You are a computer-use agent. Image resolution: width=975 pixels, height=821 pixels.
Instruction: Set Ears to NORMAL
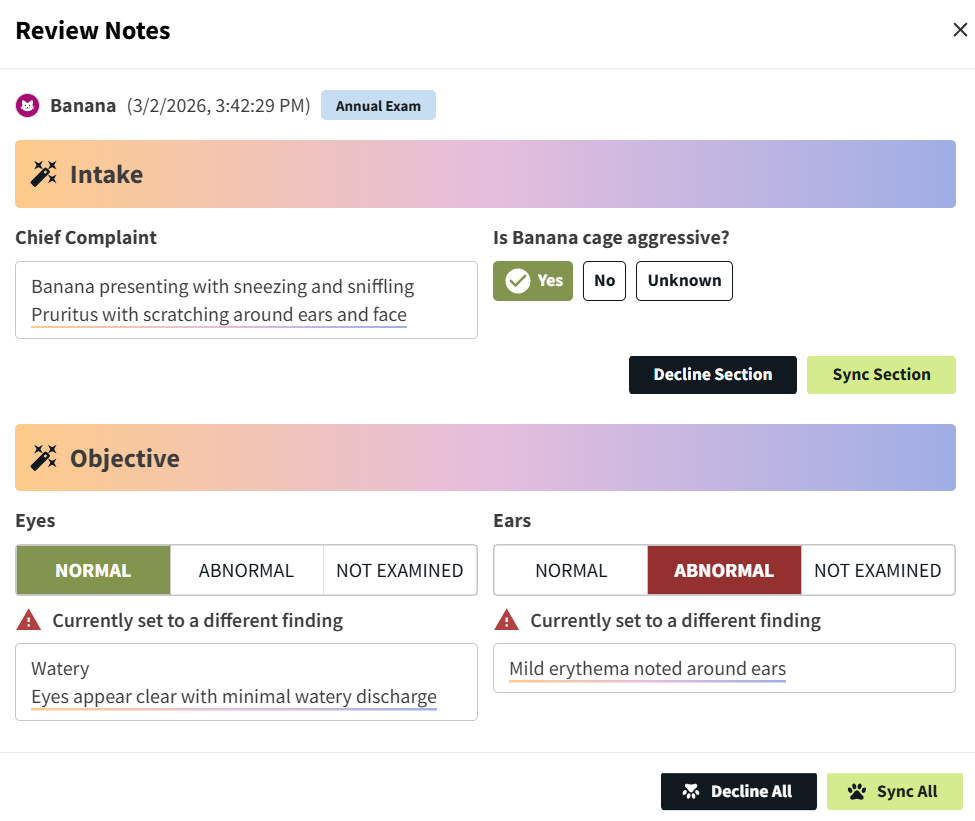click(571, 571)
